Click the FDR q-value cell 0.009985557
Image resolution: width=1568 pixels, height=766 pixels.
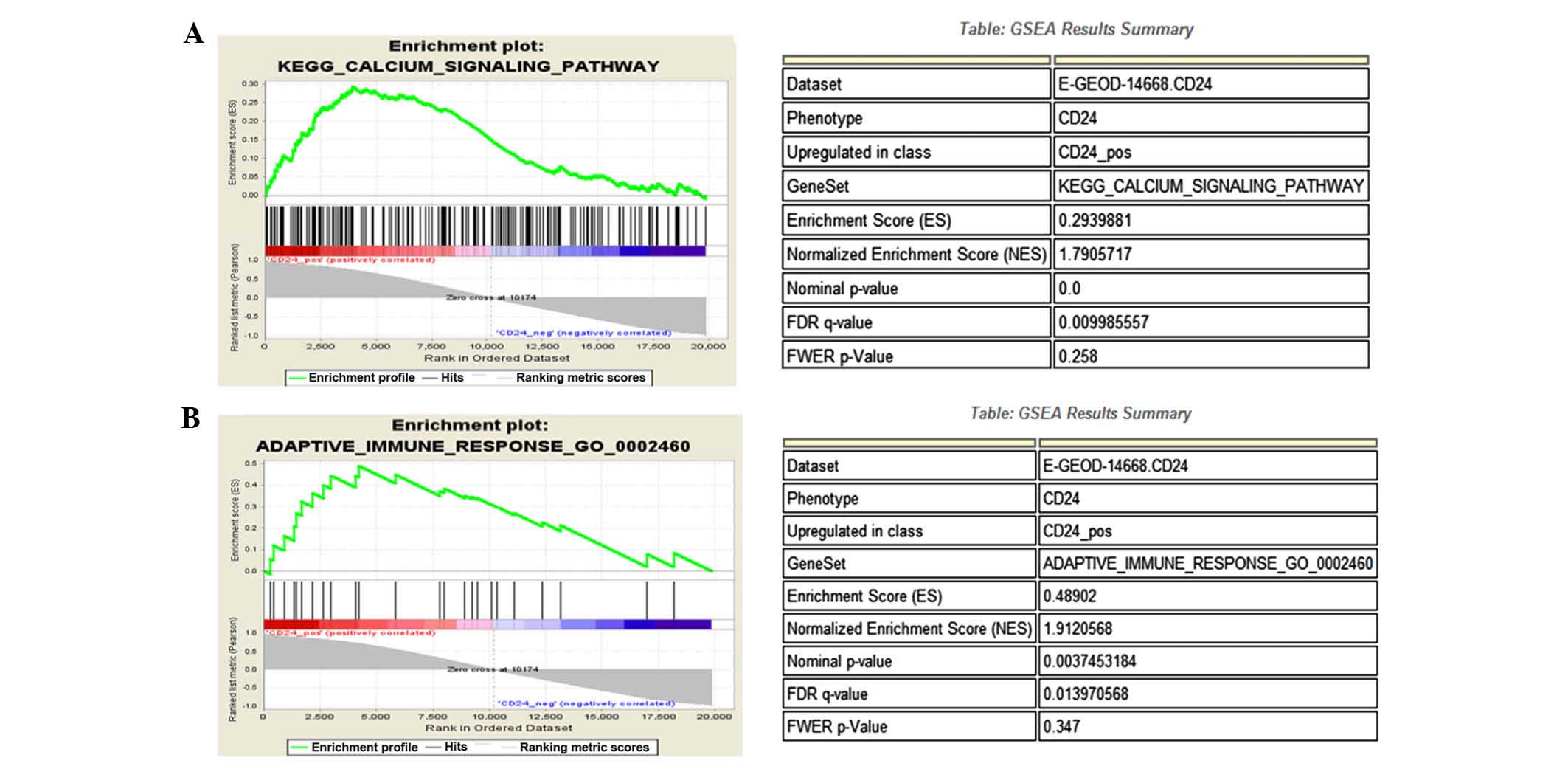click(1103, 322)
